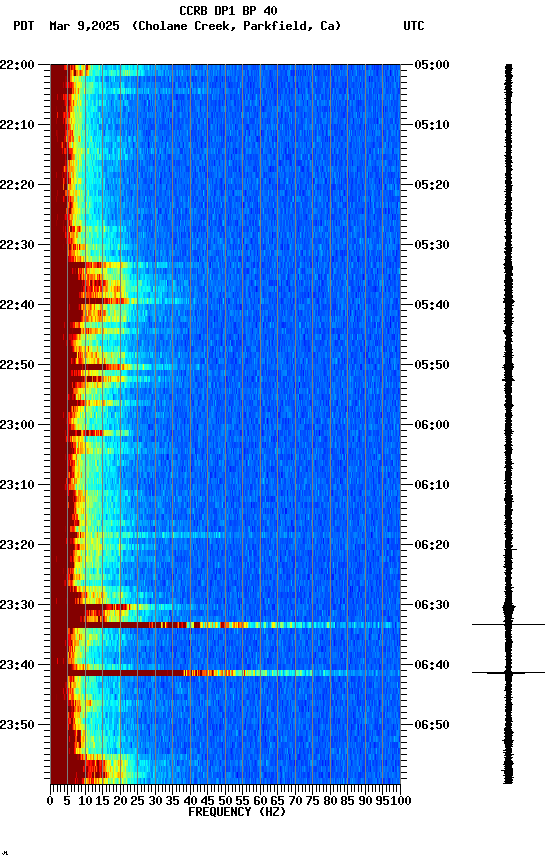Click the 22:40 PDT time label
Screen dimensions: 552x864
(17, 305)
